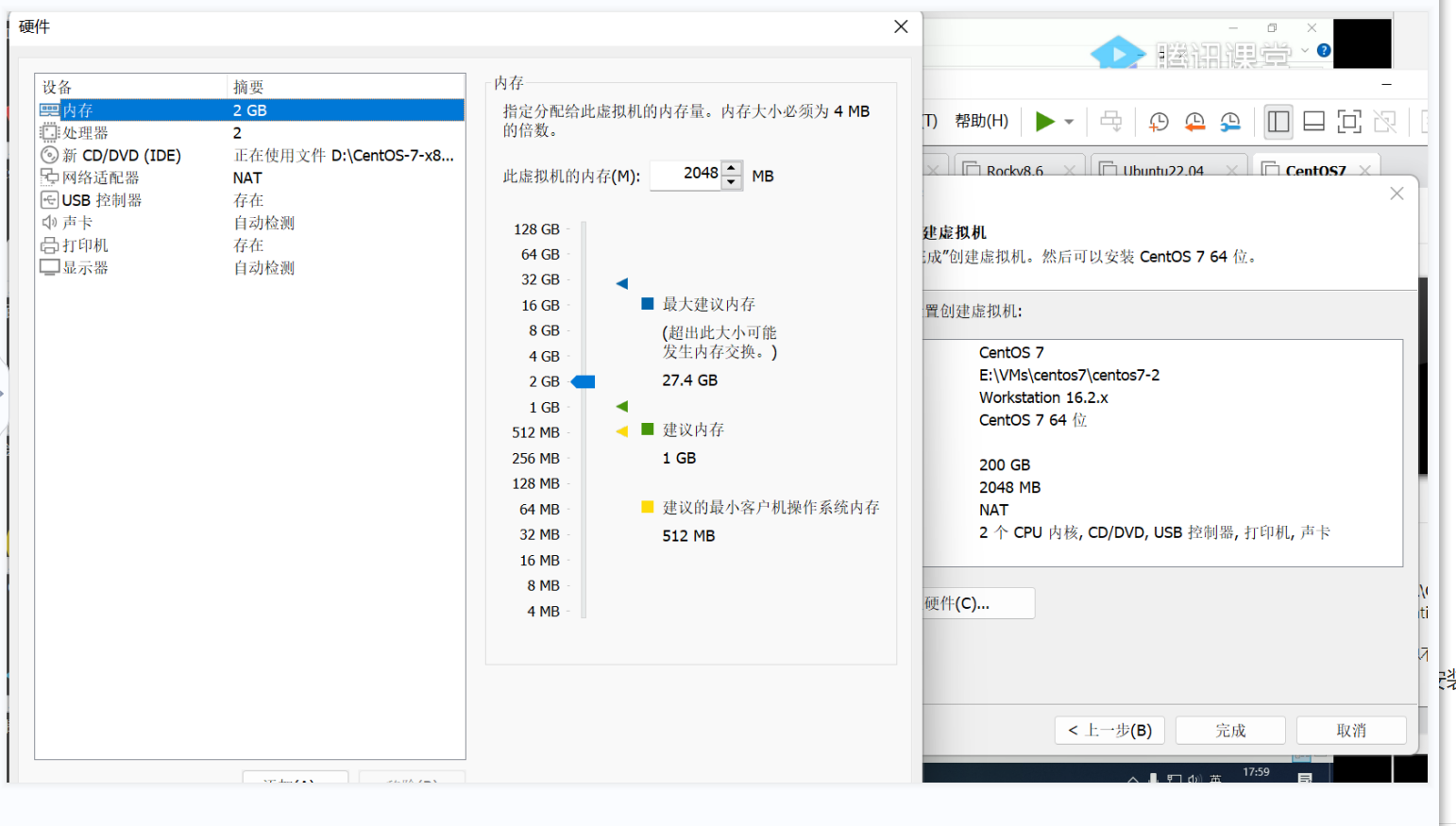Take a snapshot with clock-plus icon
The height and width of the screenshot is (826, 1456).
(x=1159, y=121)
